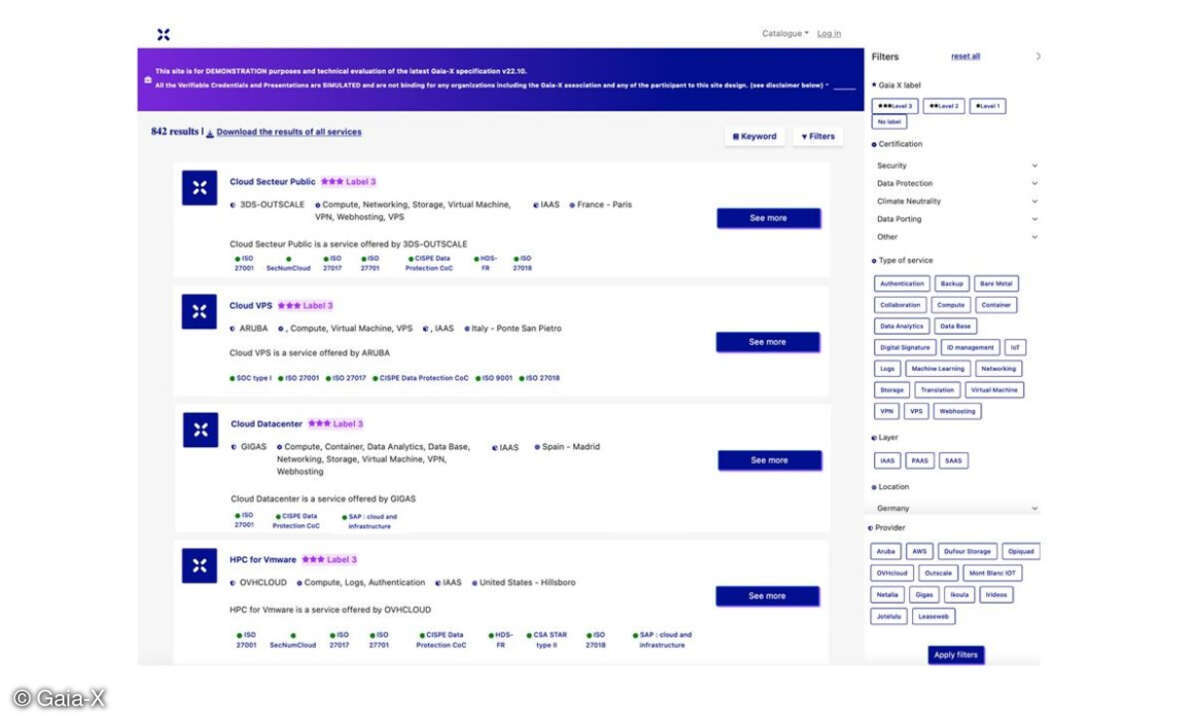Open the Cloud VPS title
The height and width of the screenshot is (720, 1200).
[x=250, y=306]
